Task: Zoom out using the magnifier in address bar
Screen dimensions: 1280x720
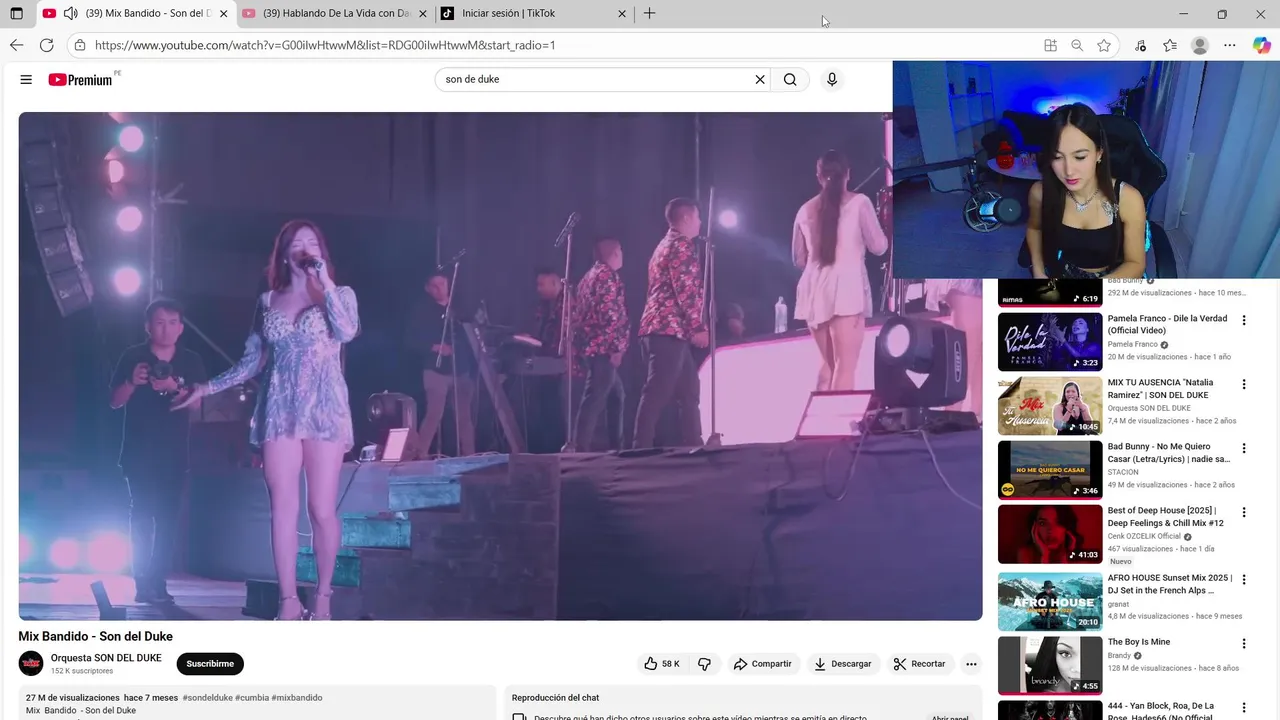Action: tap(1077, 45)
